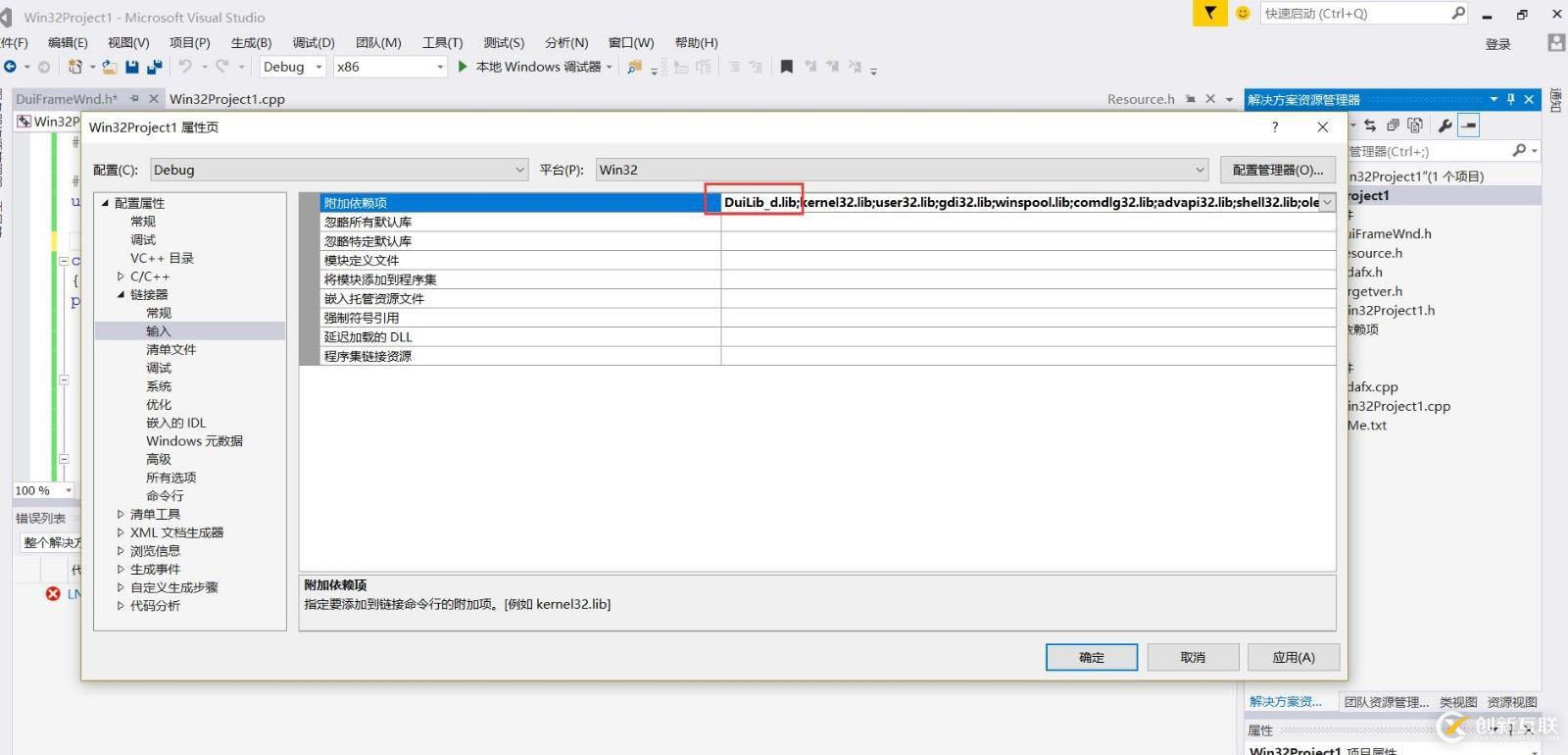Expand the 清单工具 tree node
Screen dimensions: 1568x755
pyautogui.click(x=121, y=514)
